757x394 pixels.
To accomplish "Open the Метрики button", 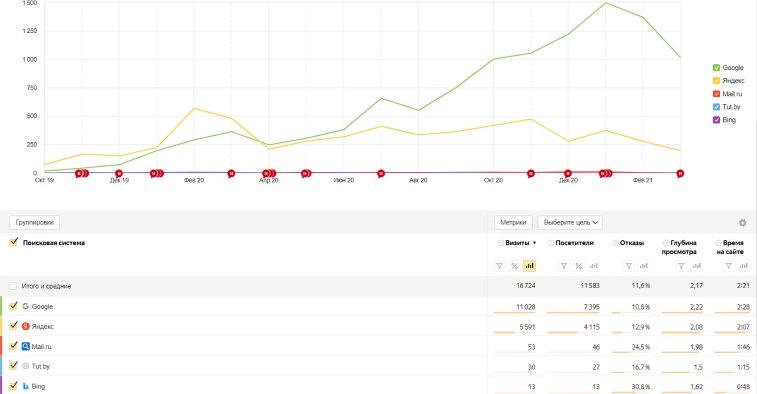I will tap(513, 223).
